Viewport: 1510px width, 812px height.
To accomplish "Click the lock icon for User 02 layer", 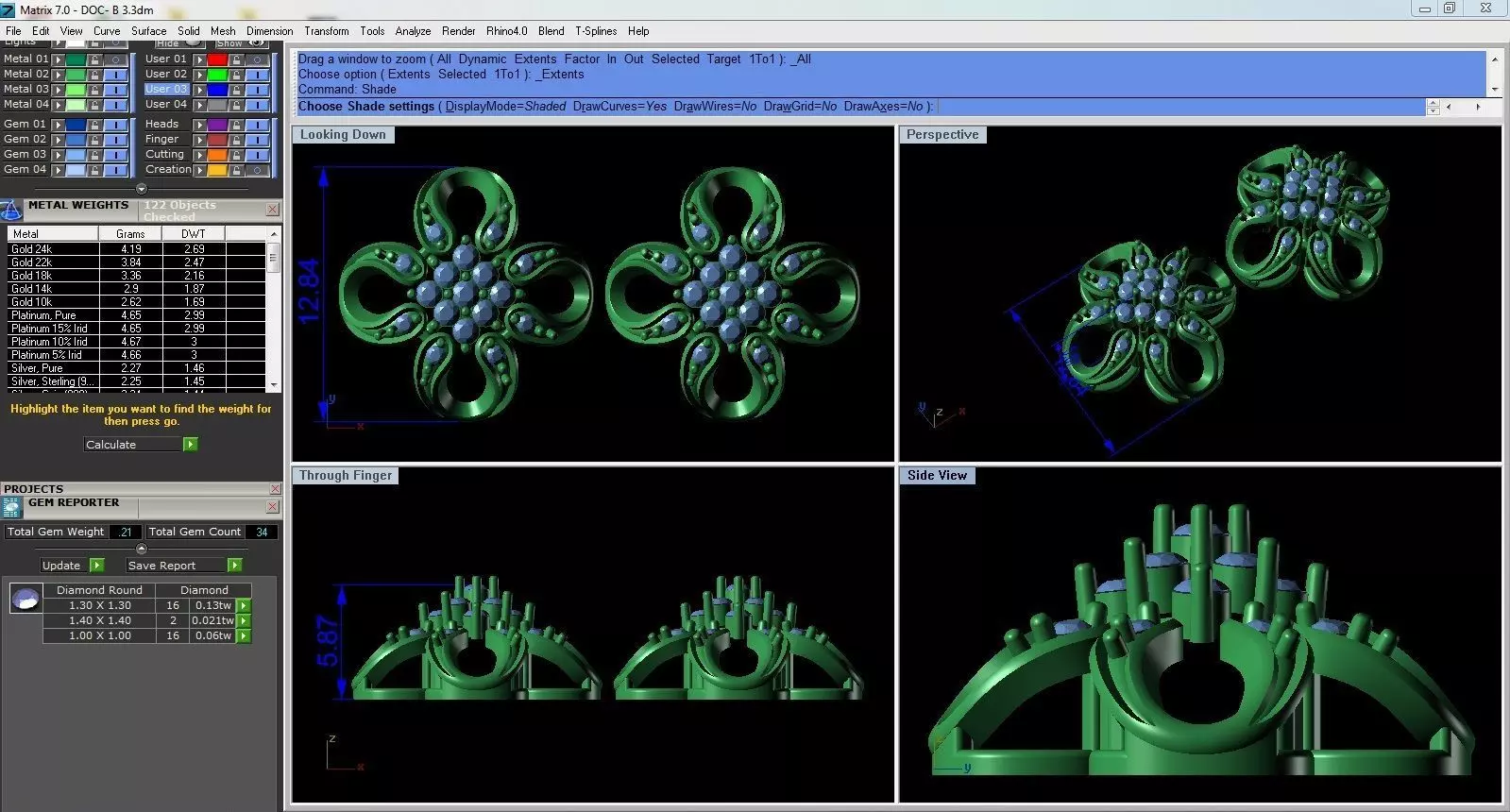I will 236,75.
